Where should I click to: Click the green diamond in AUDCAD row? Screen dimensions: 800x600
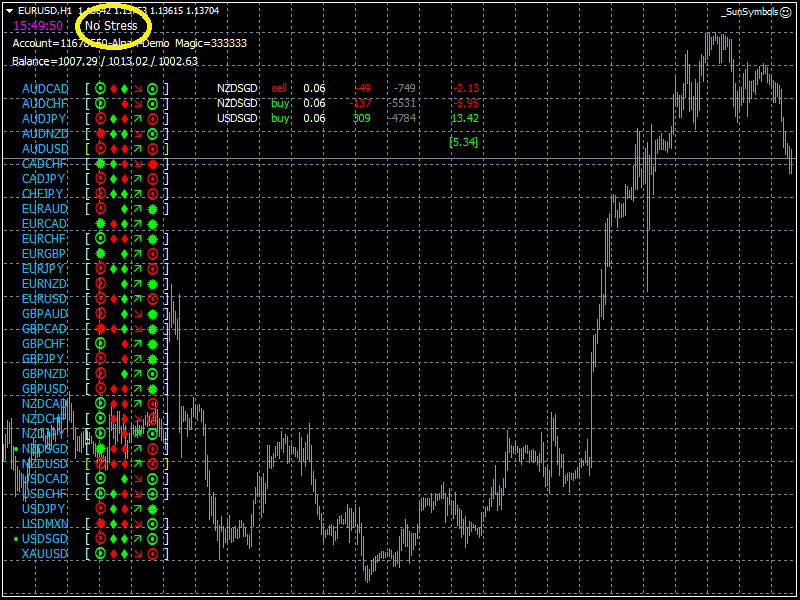pos(124,89)
